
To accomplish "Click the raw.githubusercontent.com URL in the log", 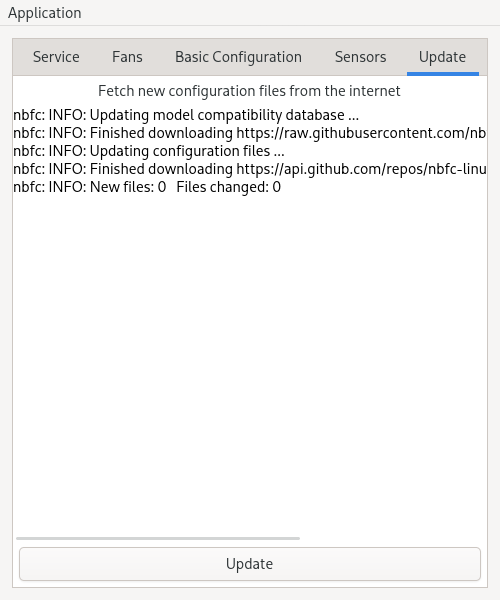I will click(361, 133).
